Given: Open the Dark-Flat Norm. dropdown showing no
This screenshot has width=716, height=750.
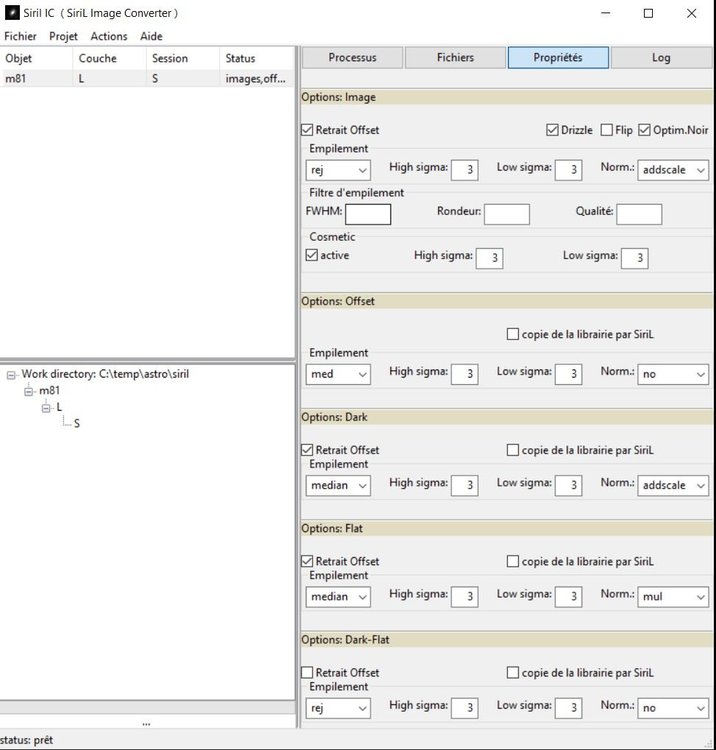Looking at the screenshot, I should tap(673, 708).
